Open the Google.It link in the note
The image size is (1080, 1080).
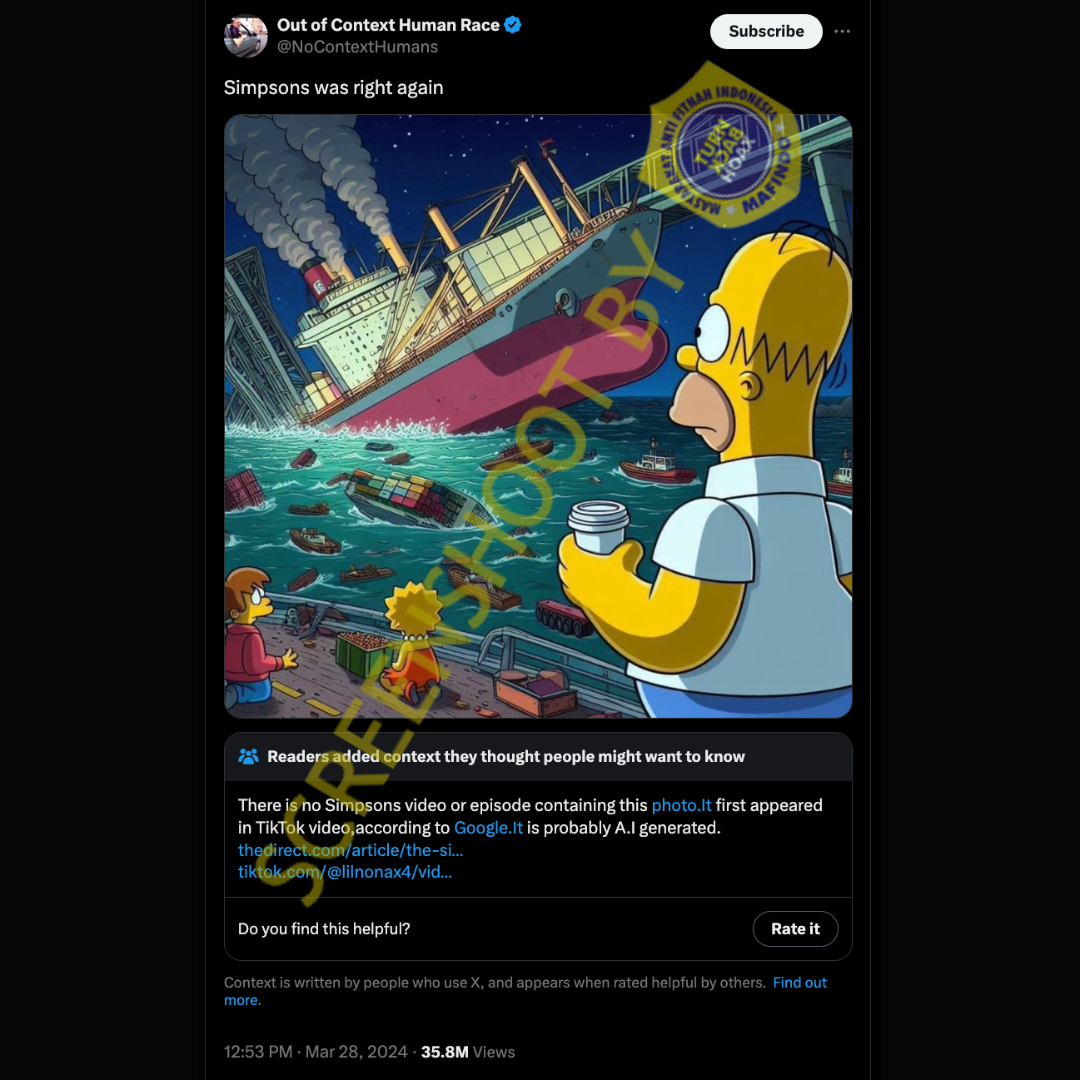click(488, 827)
